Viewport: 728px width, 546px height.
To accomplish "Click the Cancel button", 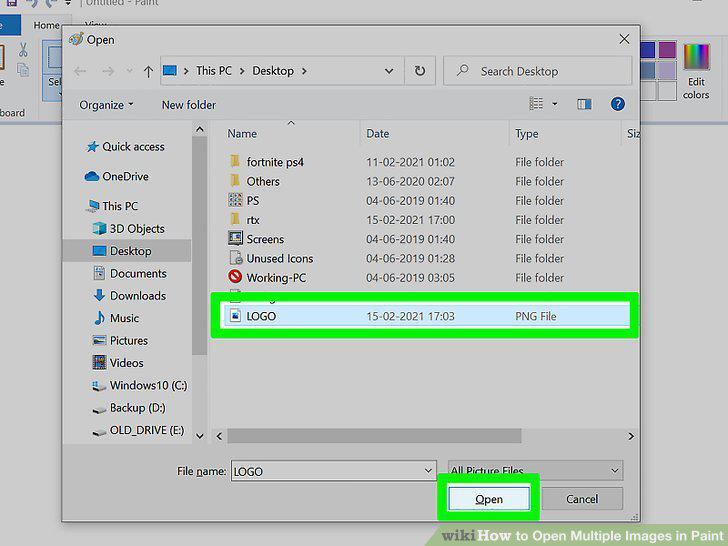I will click(582, 499).
